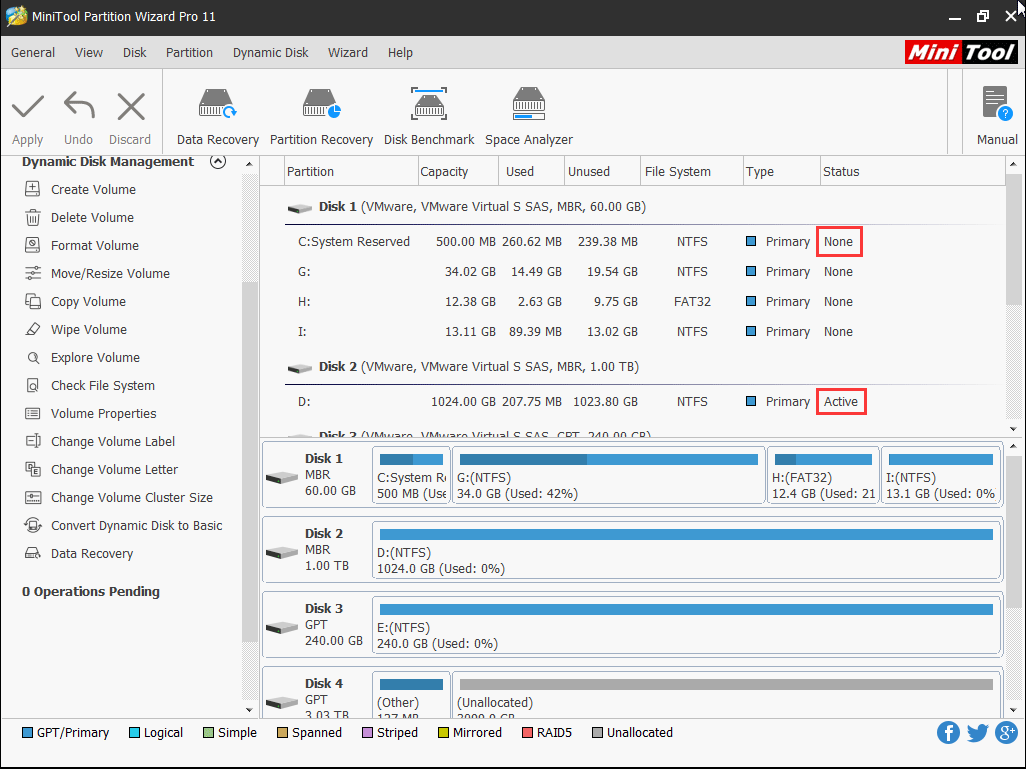This screenshot has height=769, width=1026.
Task: Click the Mirrored legend color swatch
Action: coord(443,732)
